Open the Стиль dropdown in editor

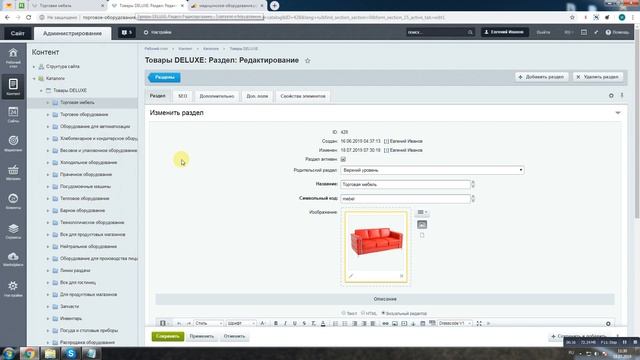coord(208,323)
